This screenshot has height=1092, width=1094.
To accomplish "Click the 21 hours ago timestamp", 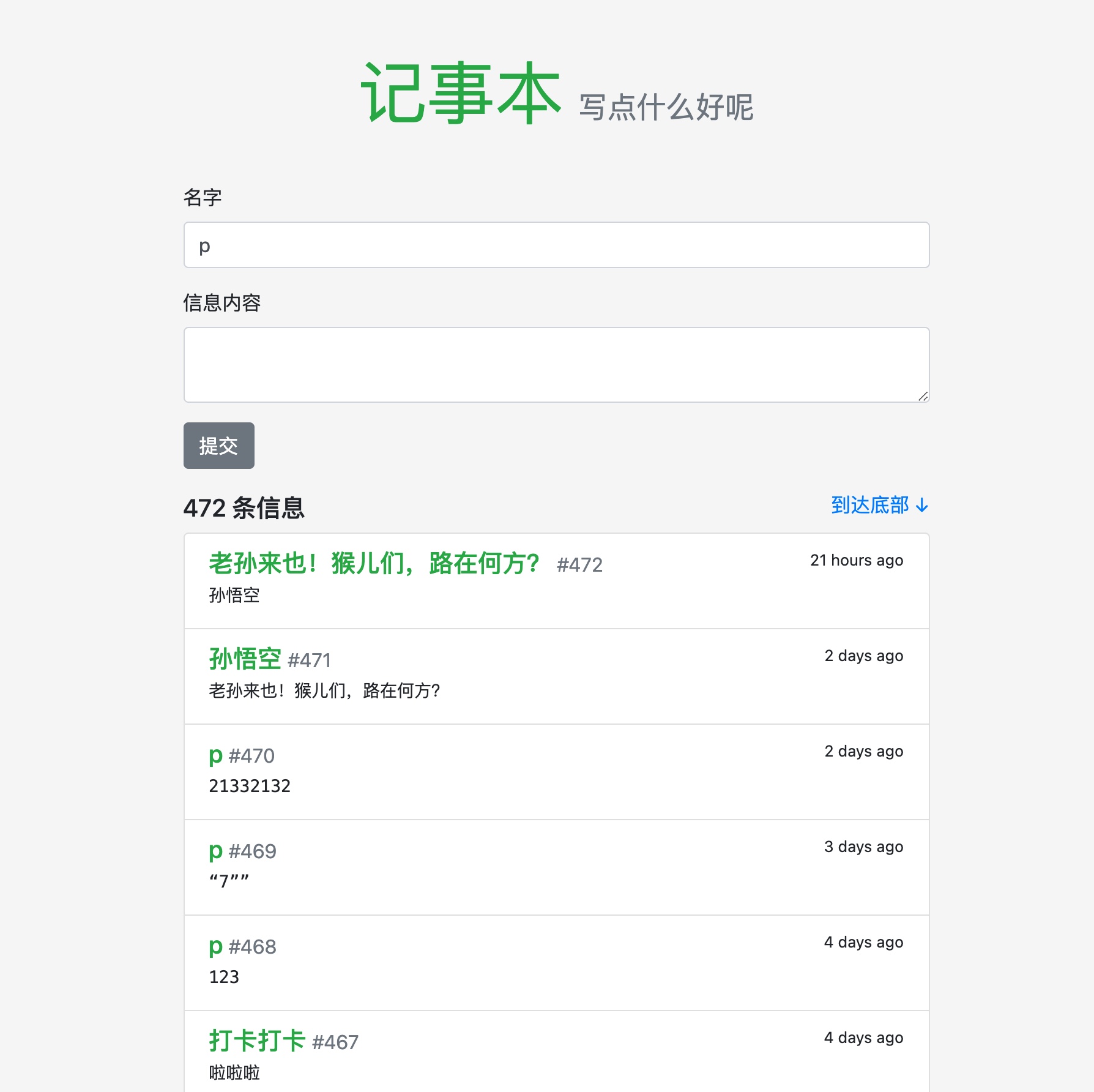I will point(857,560).
